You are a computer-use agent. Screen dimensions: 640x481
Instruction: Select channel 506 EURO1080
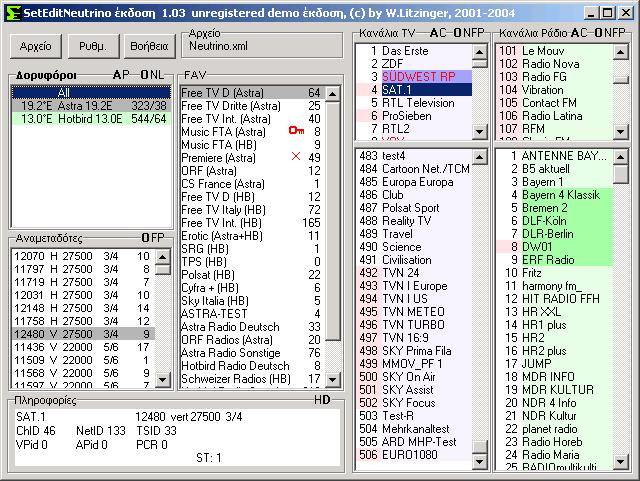[x=414, y=455]
